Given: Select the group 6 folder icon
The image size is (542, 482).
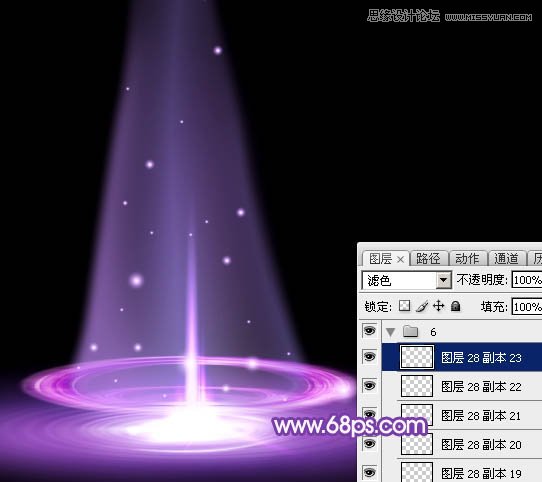Looking at the screenshot, I should coord(410,331).
